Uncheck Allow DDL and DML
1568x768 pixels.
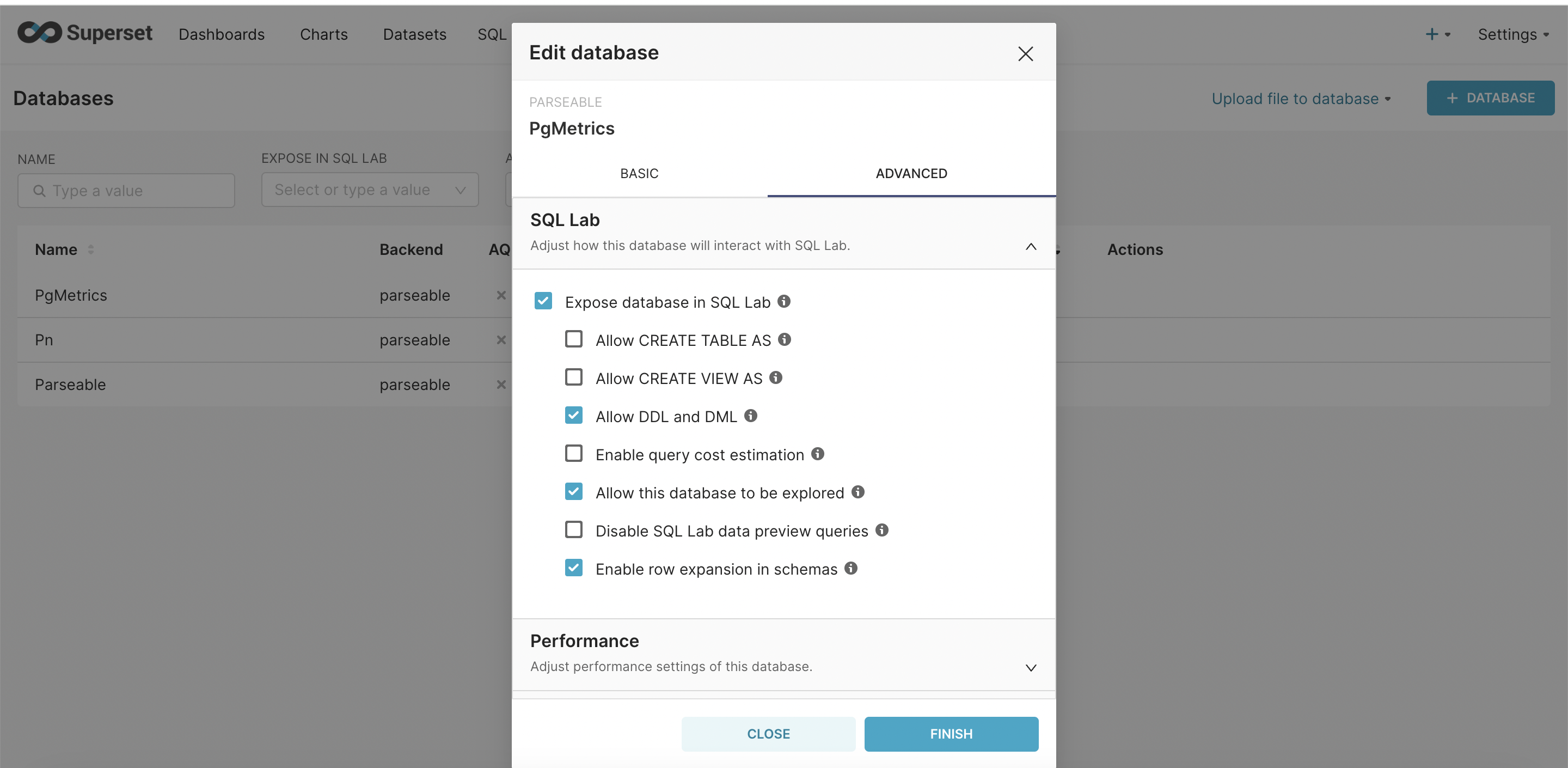[573, 416]
